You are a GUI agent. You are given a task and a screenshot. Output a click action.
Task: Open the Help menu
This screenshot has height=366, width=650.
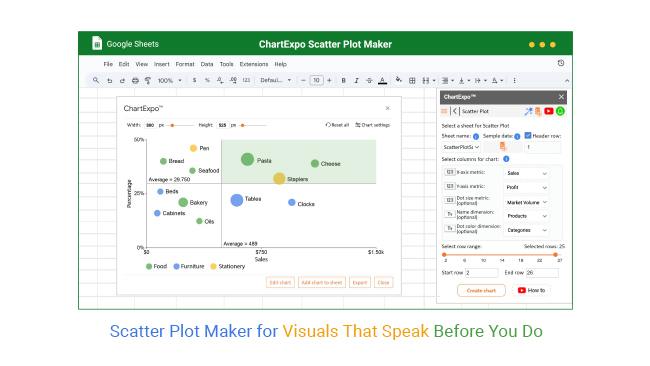(x=281, y=64)
